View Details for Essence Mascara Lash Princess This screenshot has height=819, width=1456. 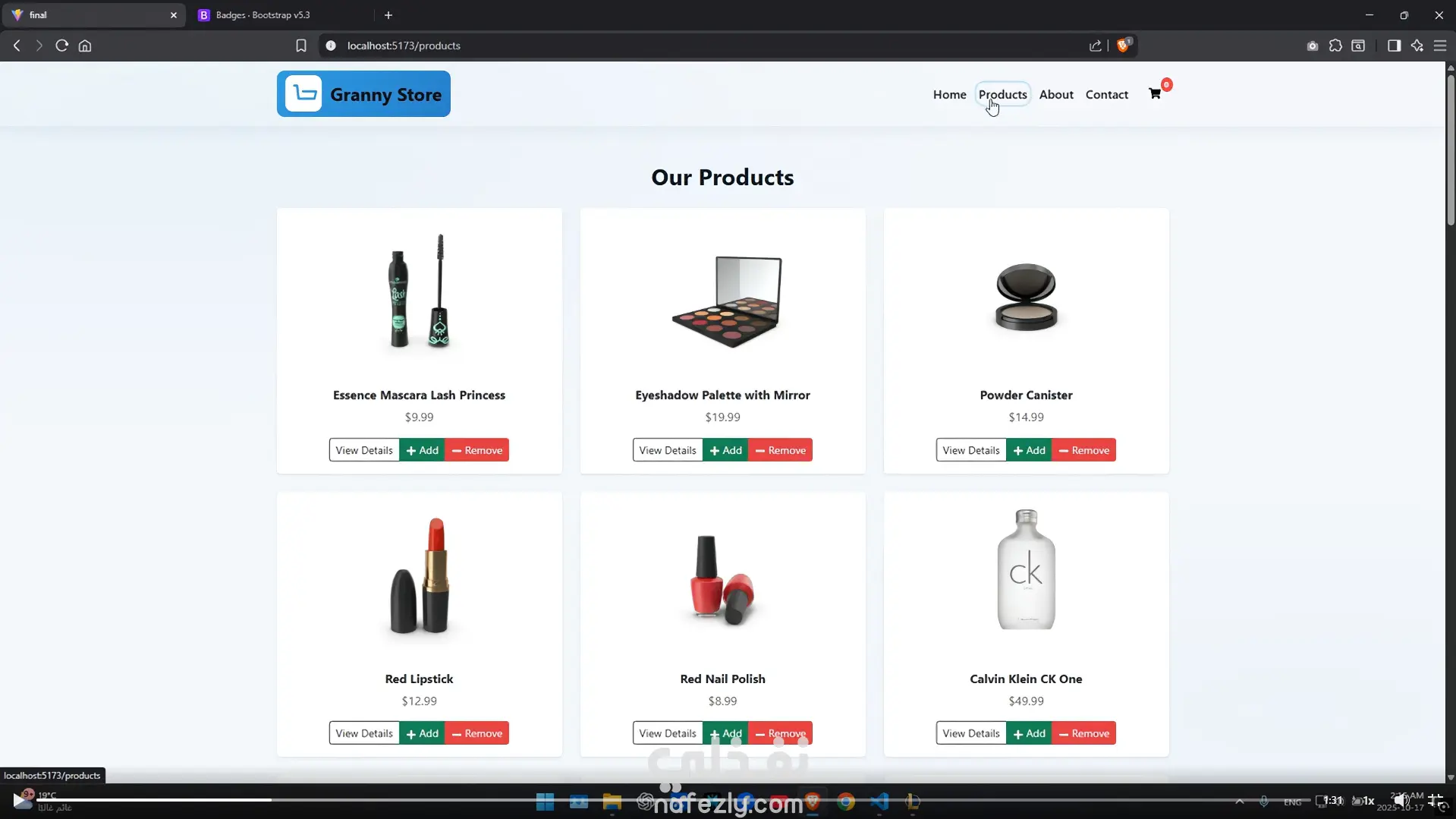pos(364,450)
